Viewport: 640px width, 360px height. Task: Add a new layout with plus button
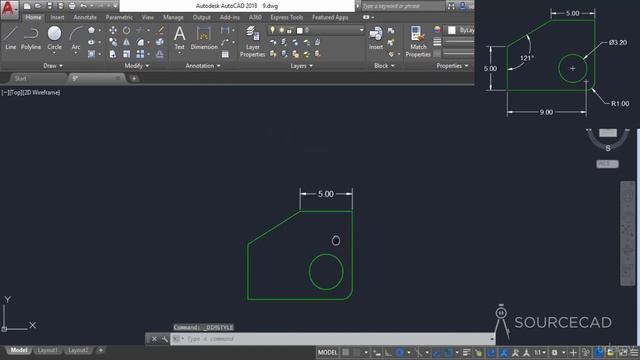100,350
